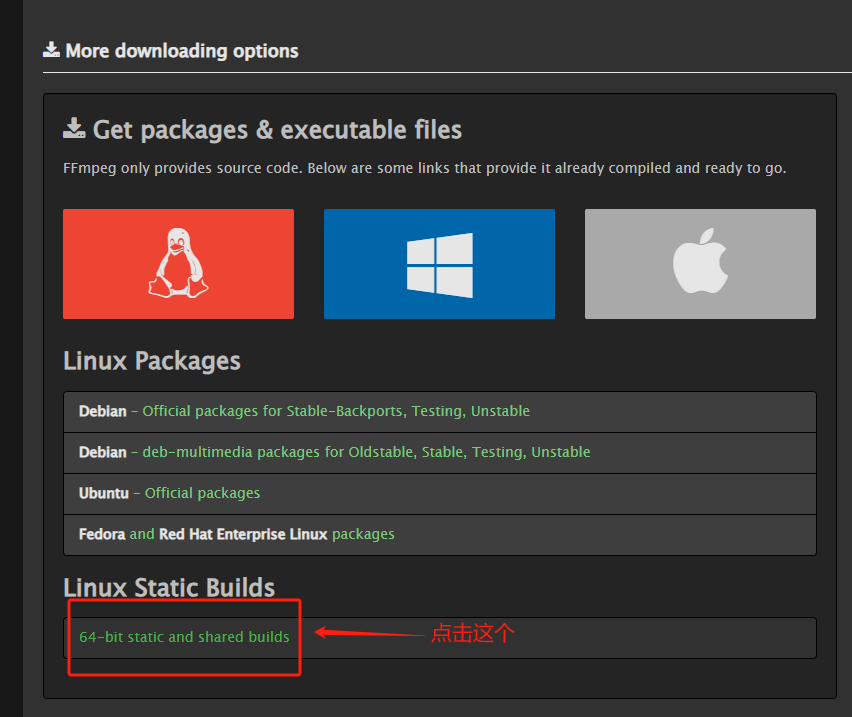This screenshot has width=852, height=717.
Task: Click the Linux penguin icon tile
Action: coord(178,264)
